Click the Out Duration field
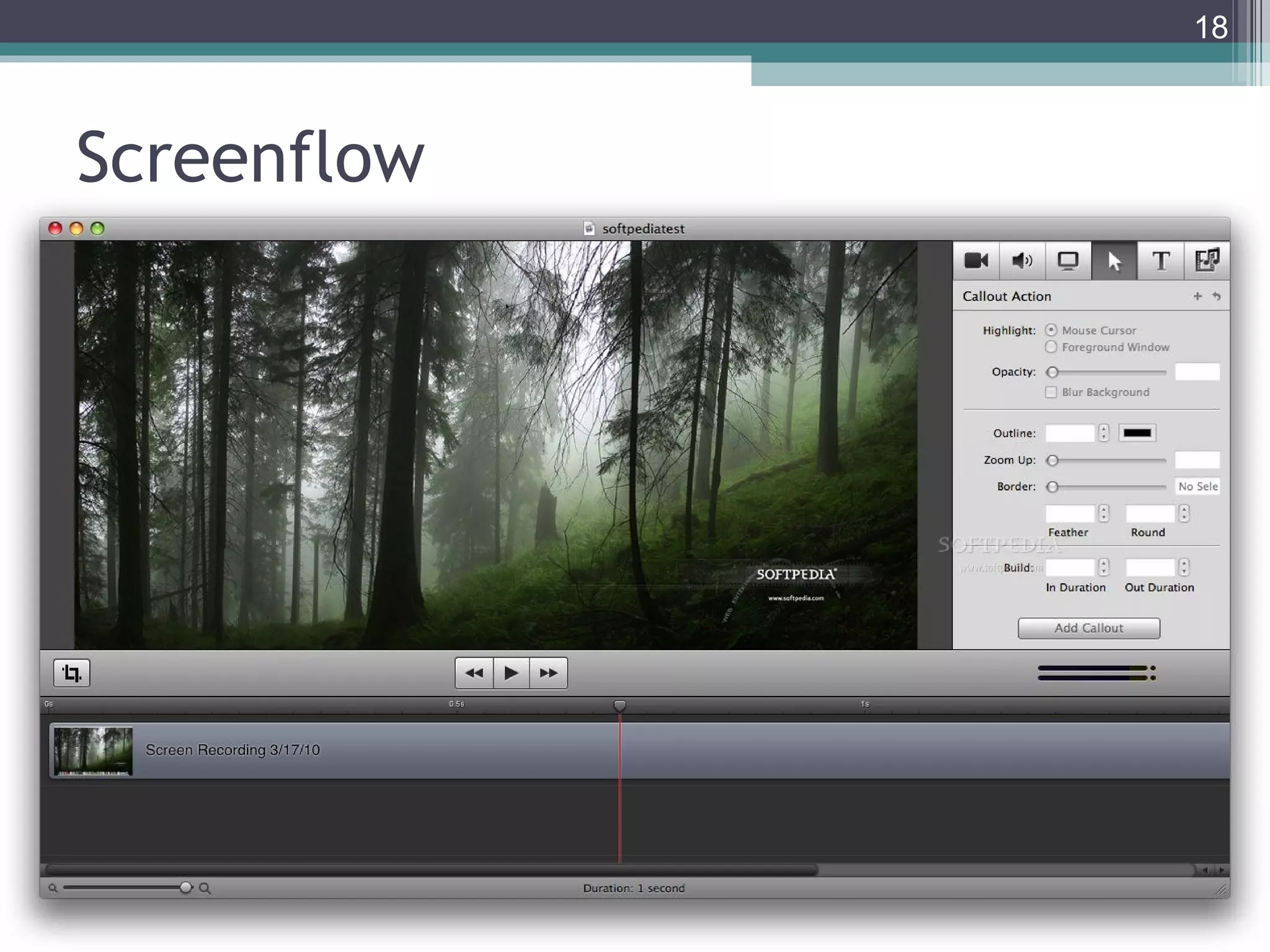Screen dimensions: 1270x952 1150,568
